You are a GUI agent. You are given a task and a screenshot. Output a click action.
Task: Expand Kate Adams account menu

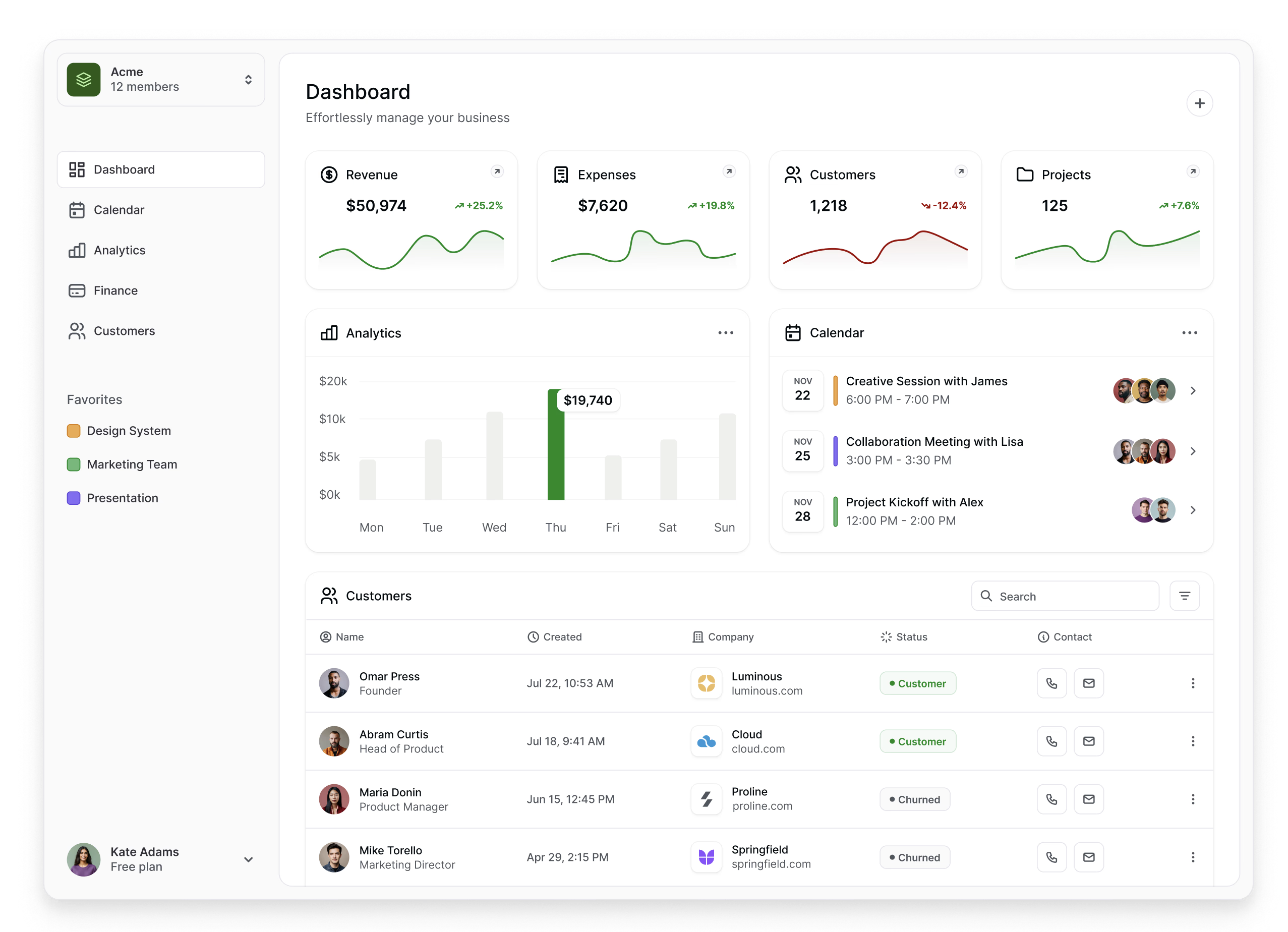(x=248, y=859)
